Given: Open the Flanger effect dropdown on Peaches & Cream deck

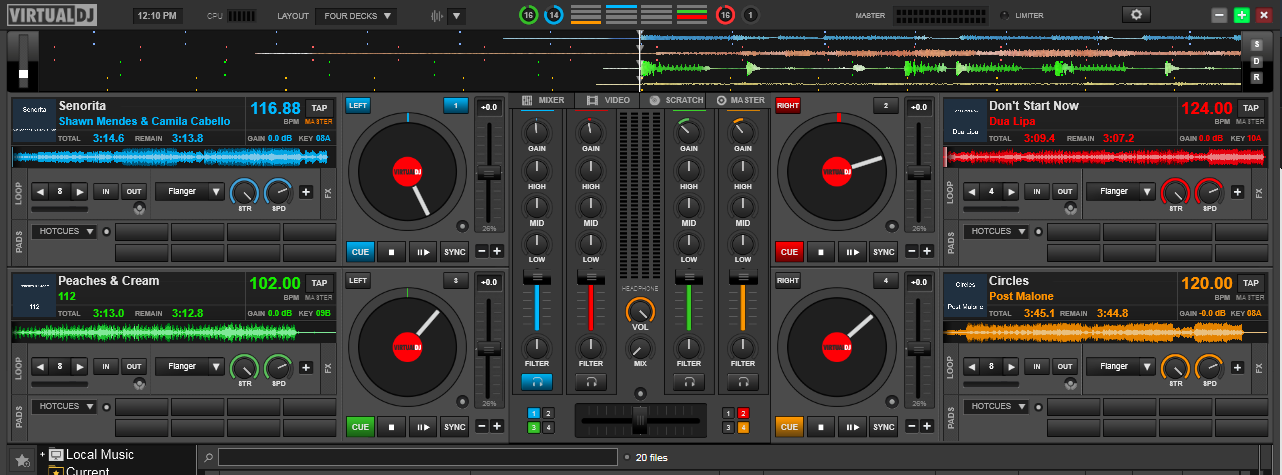Looking at the screenshot, I should pos(189,367).
